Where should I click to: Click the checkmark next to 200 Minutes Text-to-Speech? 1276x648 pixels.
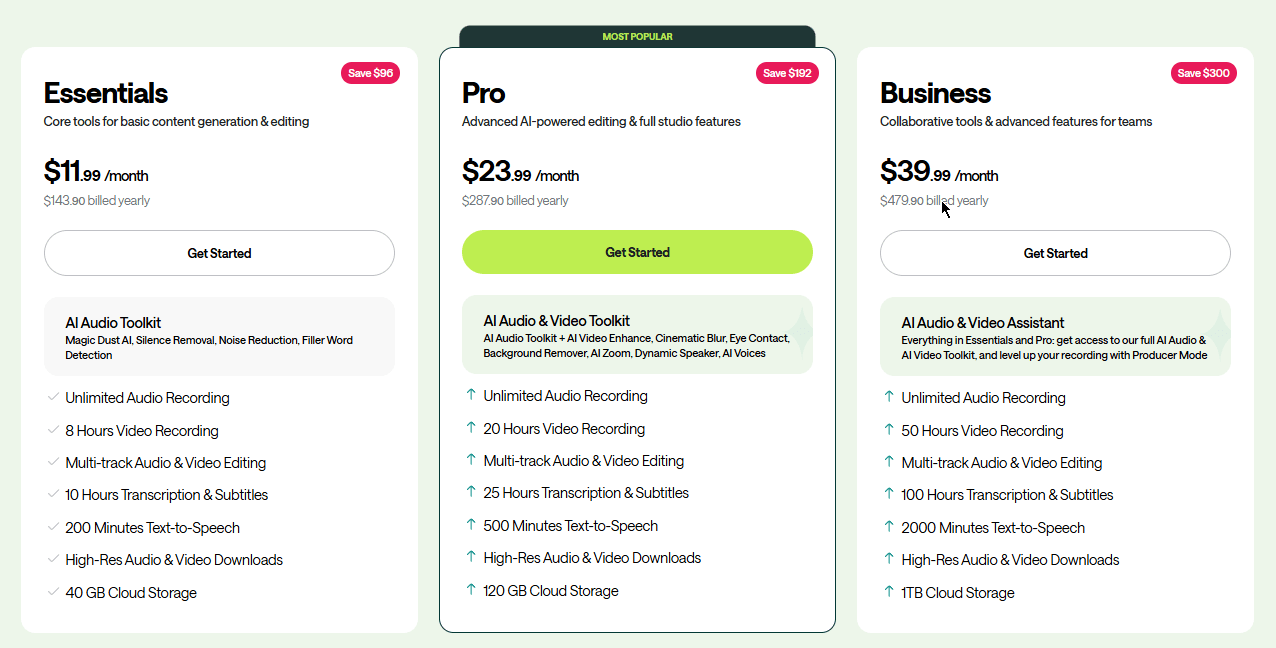(53, 527)
